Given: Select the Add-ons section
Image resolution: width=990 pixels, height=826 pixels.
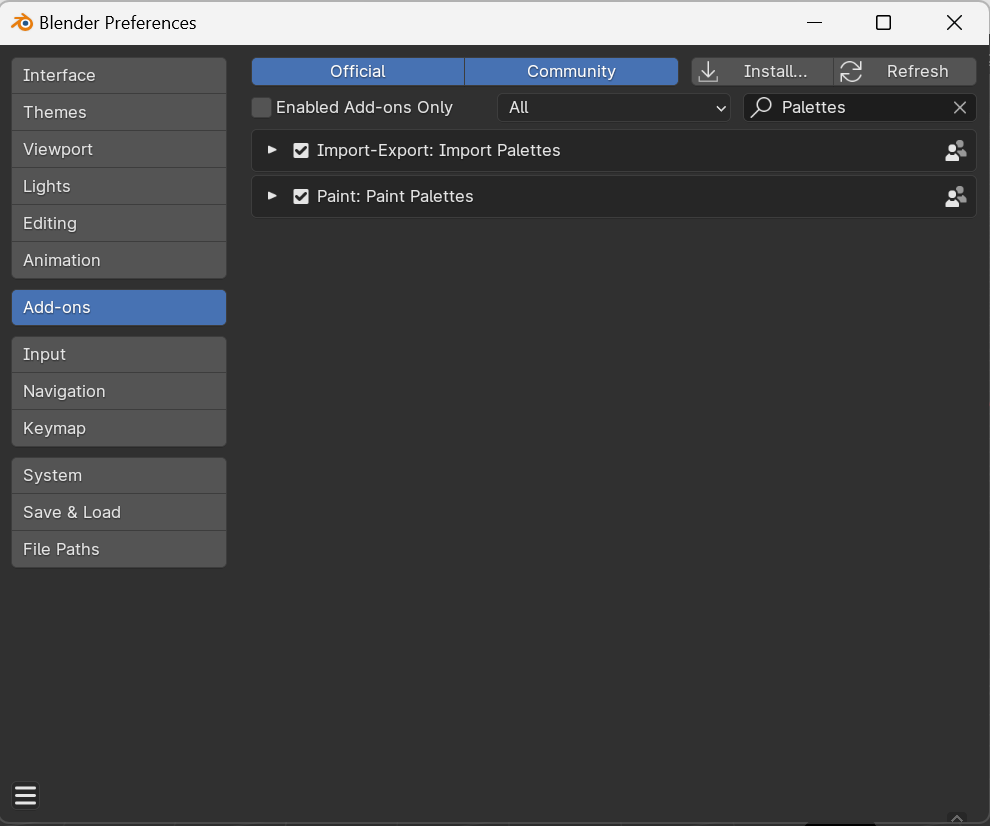Looking at the screenshot, I should 119,308.
